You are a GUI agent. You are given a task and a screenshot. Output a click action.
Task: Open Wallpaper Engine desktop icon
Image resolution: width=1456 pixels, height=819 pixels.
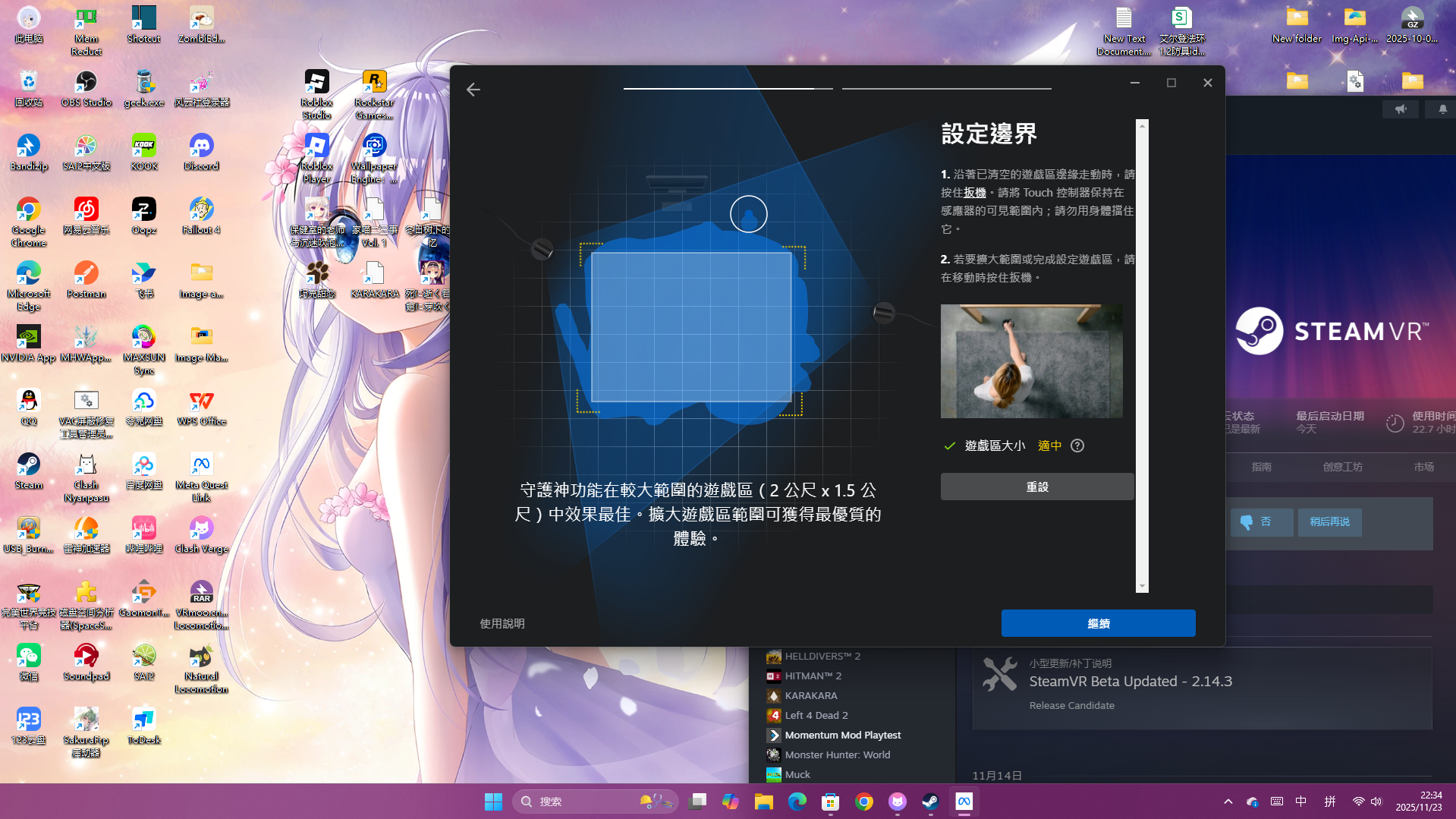(x=374, y=158)
